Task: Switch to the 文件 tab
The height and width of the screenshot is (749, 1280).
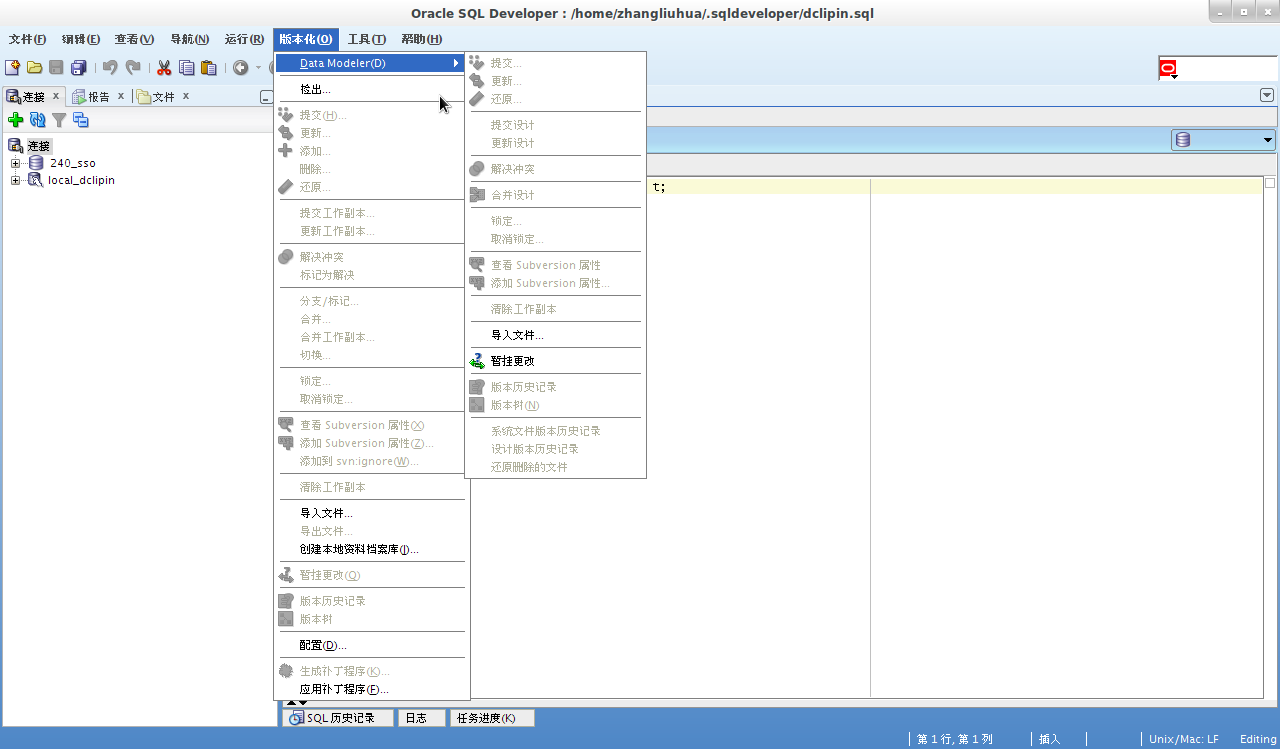Action: pyautogui.click(x=163, y=97)
